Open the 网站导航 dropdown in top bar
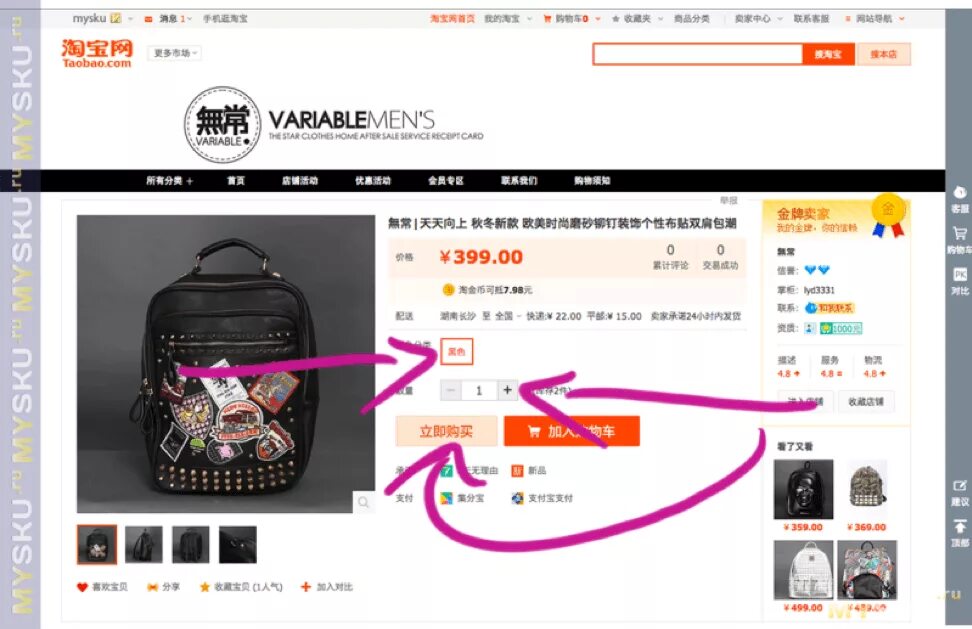972x629 pixels. pyautogui.click(x=875, y=19)
